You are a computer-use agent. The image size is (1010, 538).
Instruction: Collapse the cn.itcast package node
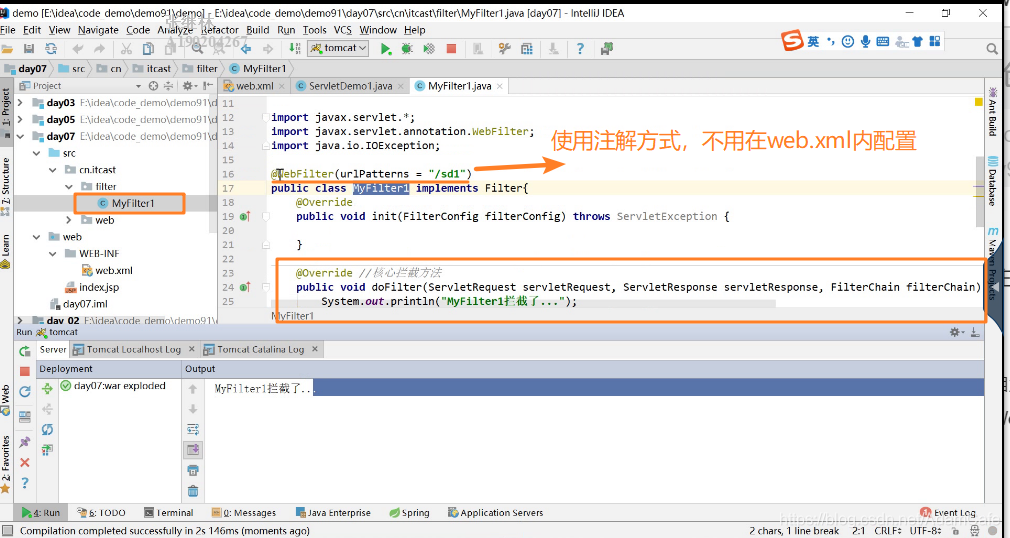click(x=52, y=169)
